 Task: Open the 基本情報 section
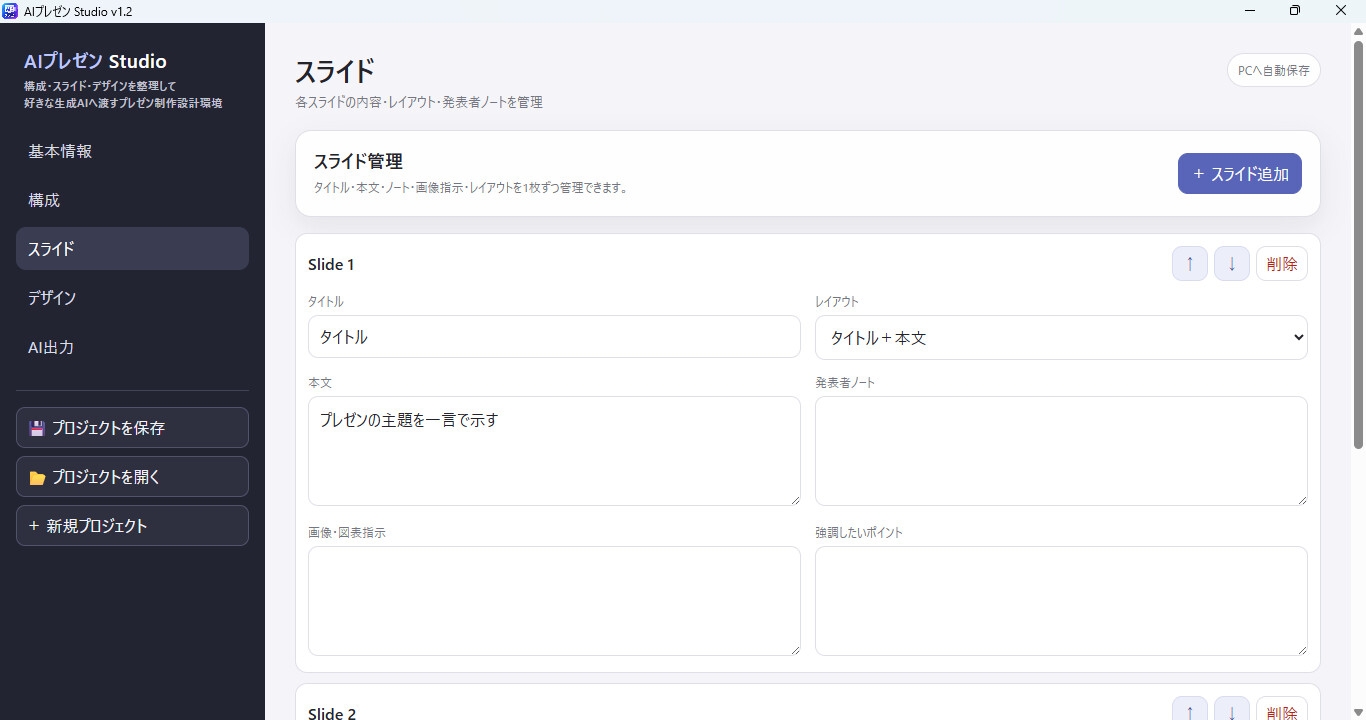click(x=132, y=151)
